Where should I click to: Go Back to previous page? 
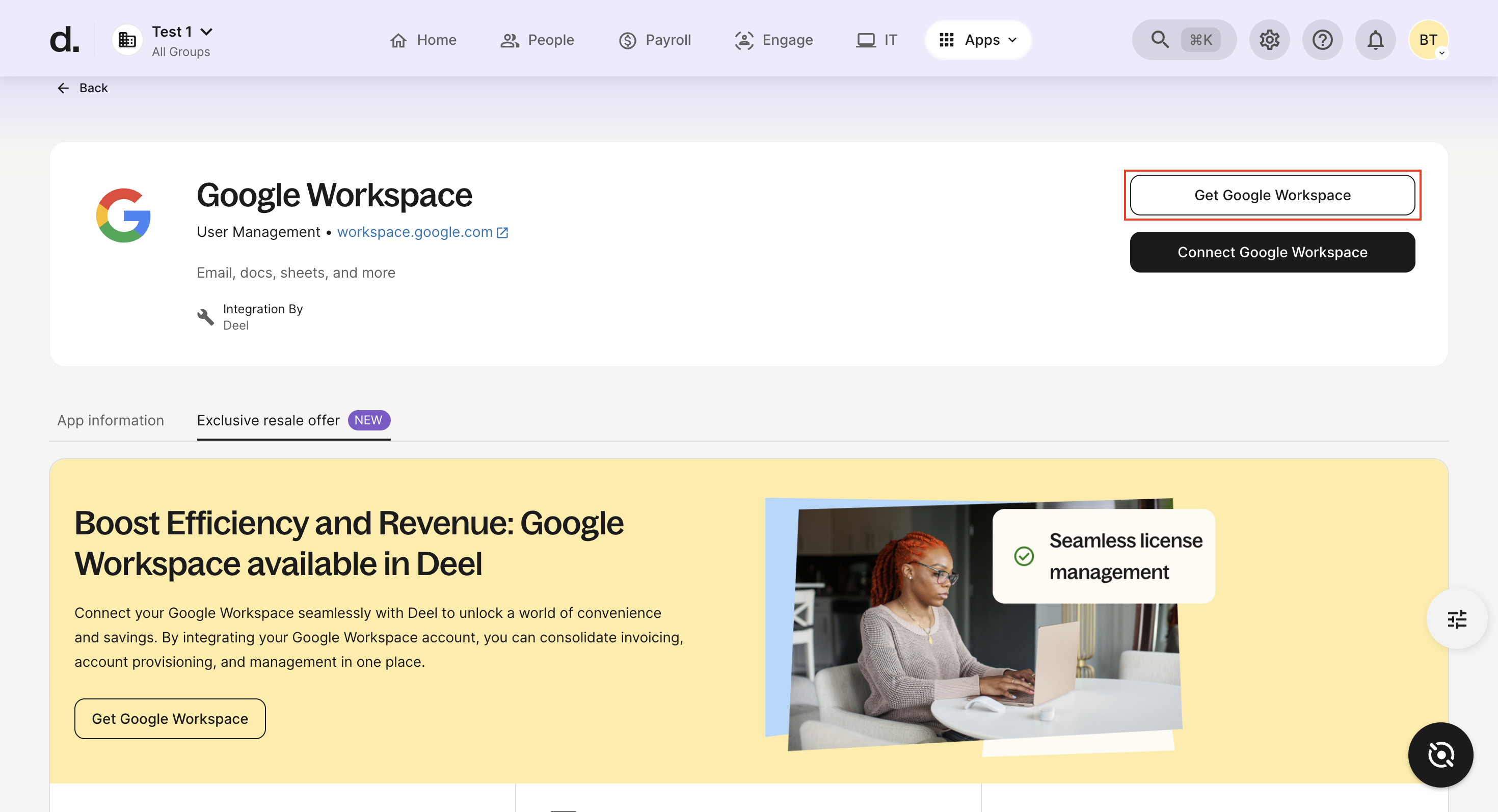click(83, 88)
